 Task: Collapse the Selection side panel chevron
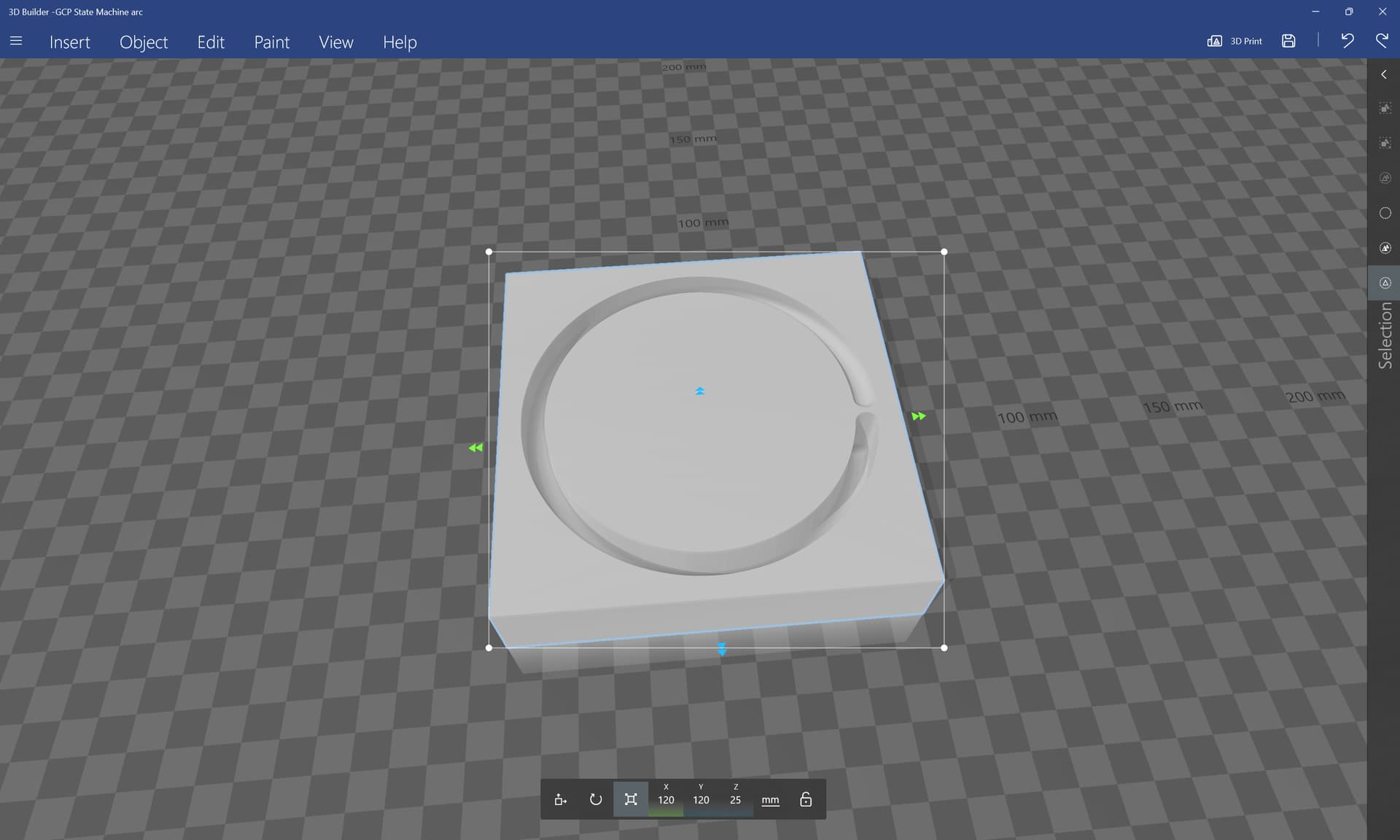click(1384, 74)
